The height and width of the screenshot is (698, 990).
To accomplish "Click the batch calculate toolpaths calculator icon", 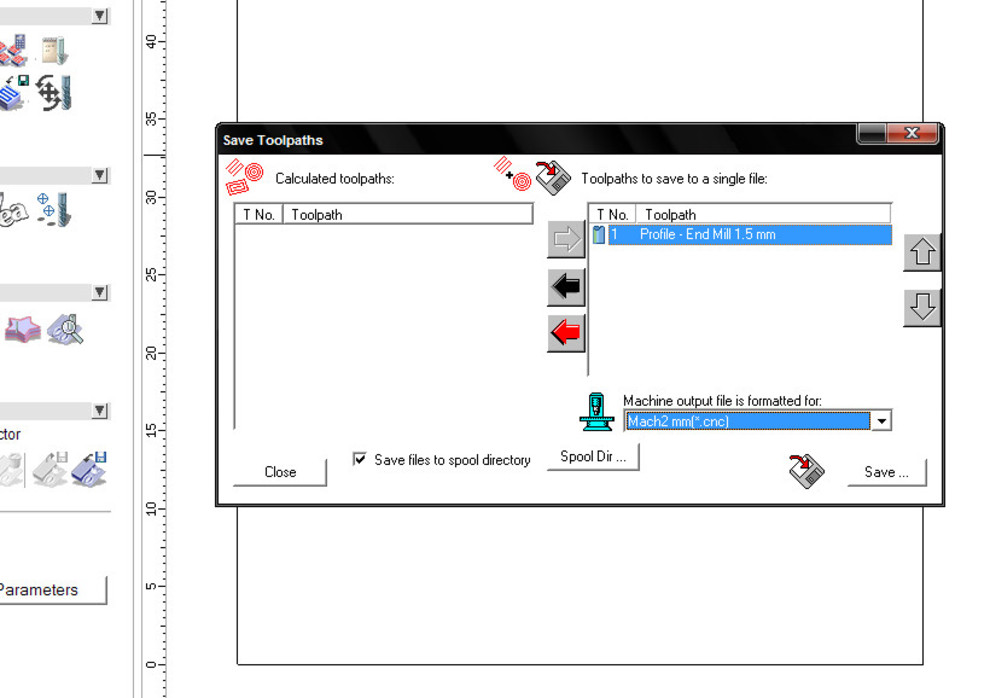I will (x=14, y=50).
